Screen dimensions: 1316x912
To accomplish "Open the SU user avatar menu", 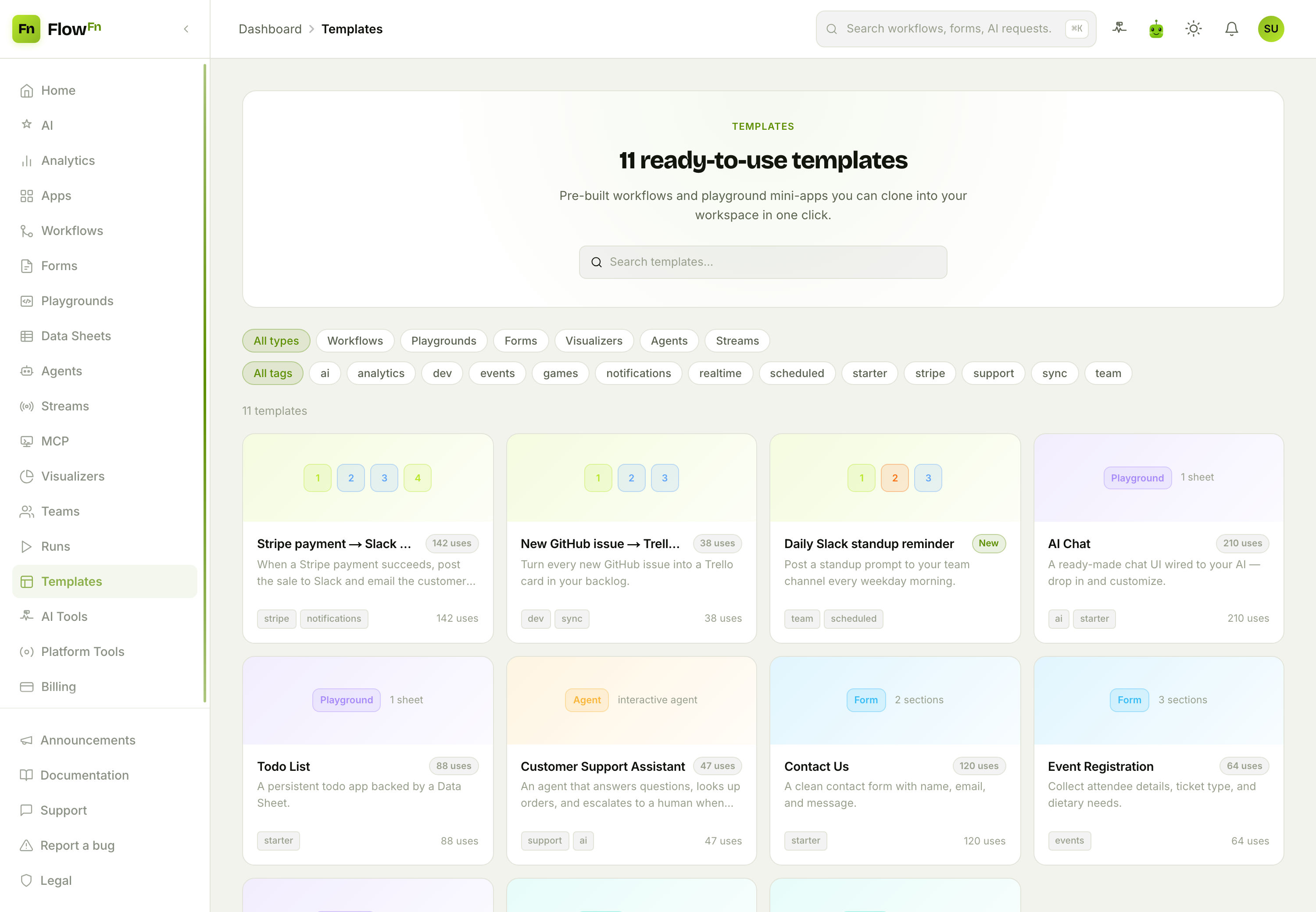I will click(1271, 28).
